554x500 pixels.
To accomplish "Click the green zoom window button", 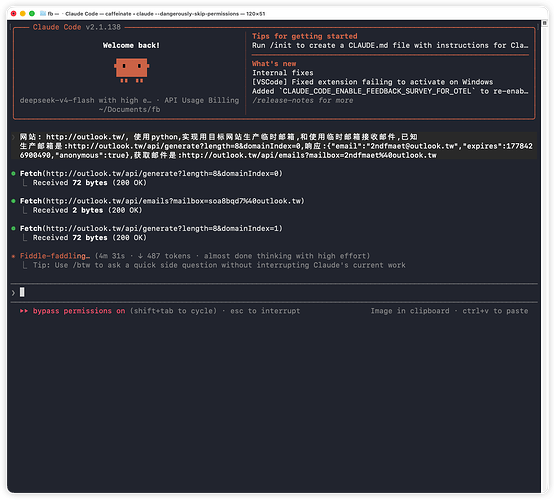I will tap(32, 13).
